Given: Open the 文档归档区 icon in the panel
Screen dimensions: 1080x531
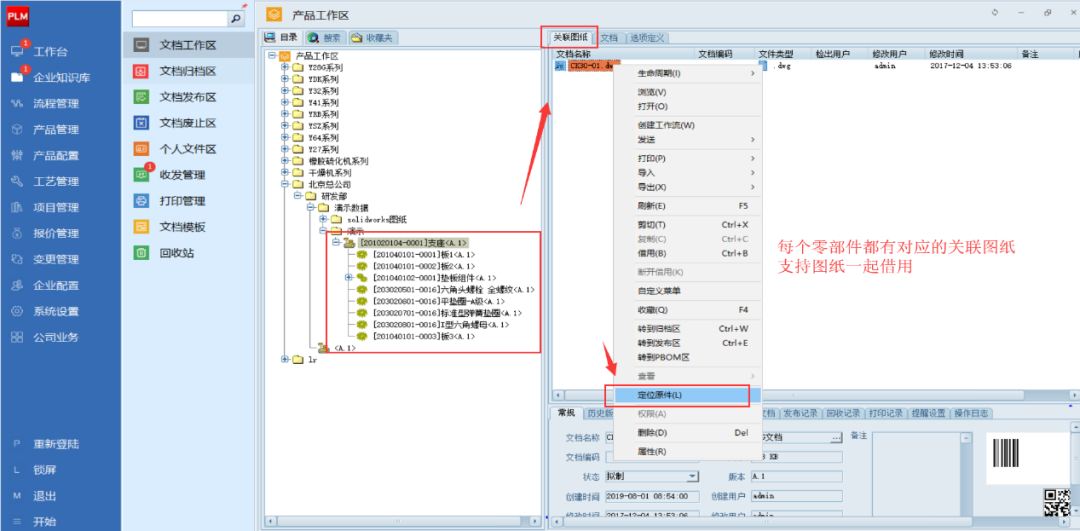Looking at the screenshot, I should pyautogui.click(x=142, y=71).
